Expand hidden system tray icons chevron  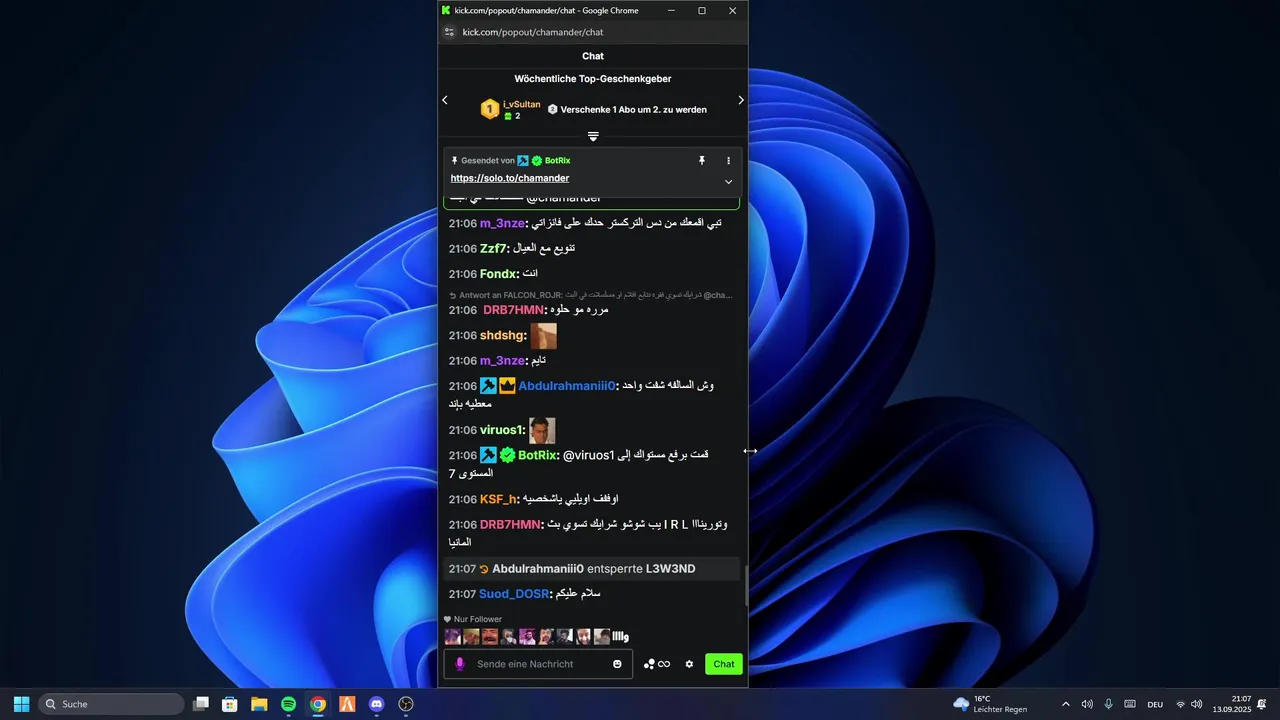click(1065, 704)
